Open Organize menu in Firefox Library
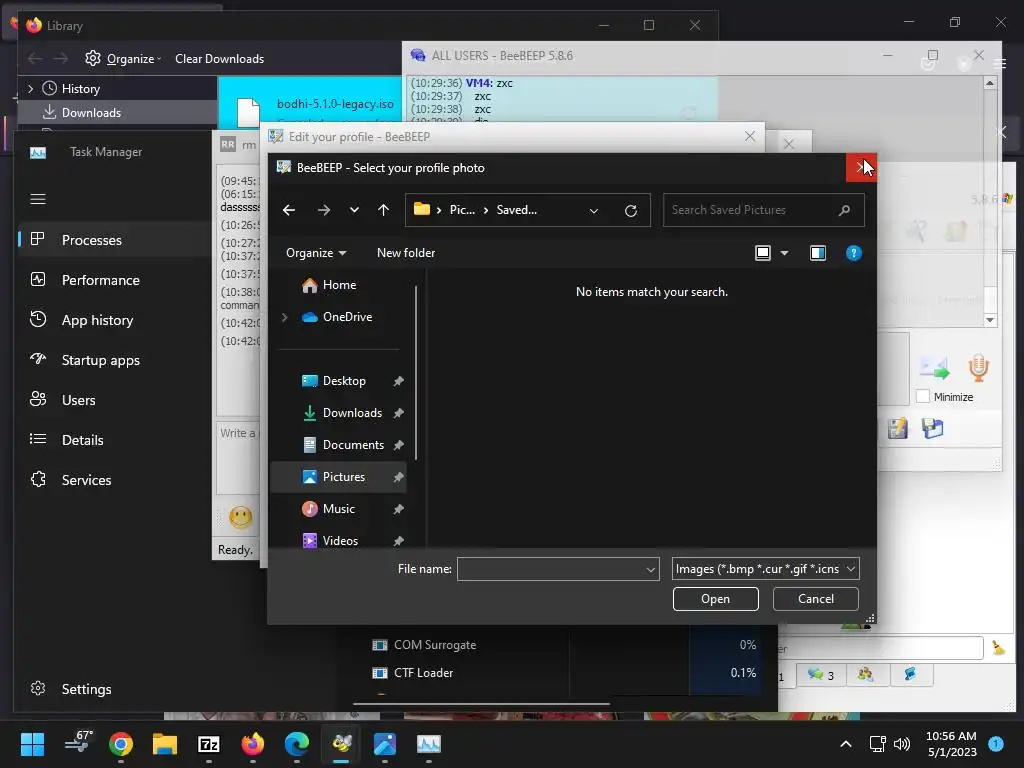 pos(123,59)
